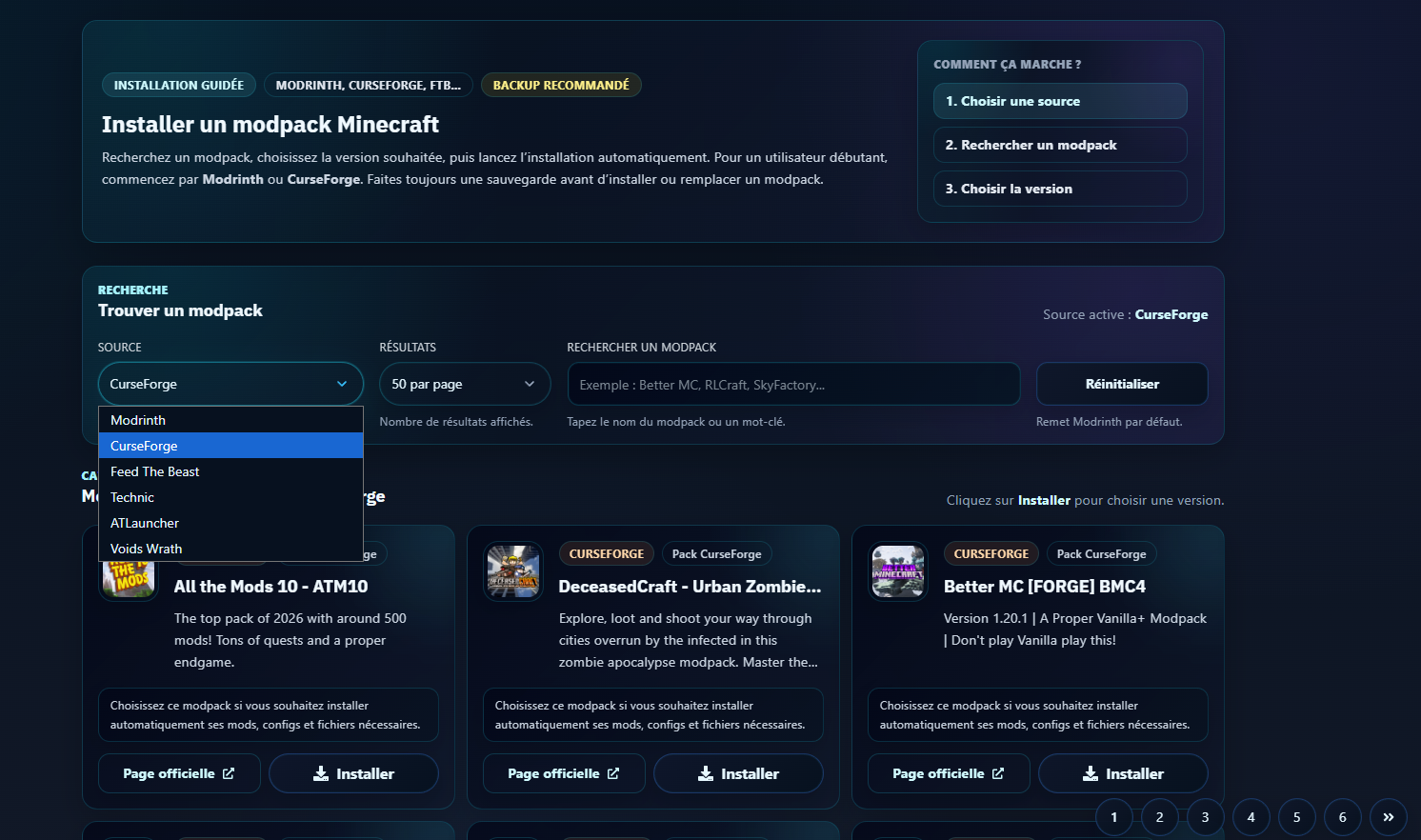
Task: Install Better MC [FORGE] BMC4
Action: click(1123, 773)
